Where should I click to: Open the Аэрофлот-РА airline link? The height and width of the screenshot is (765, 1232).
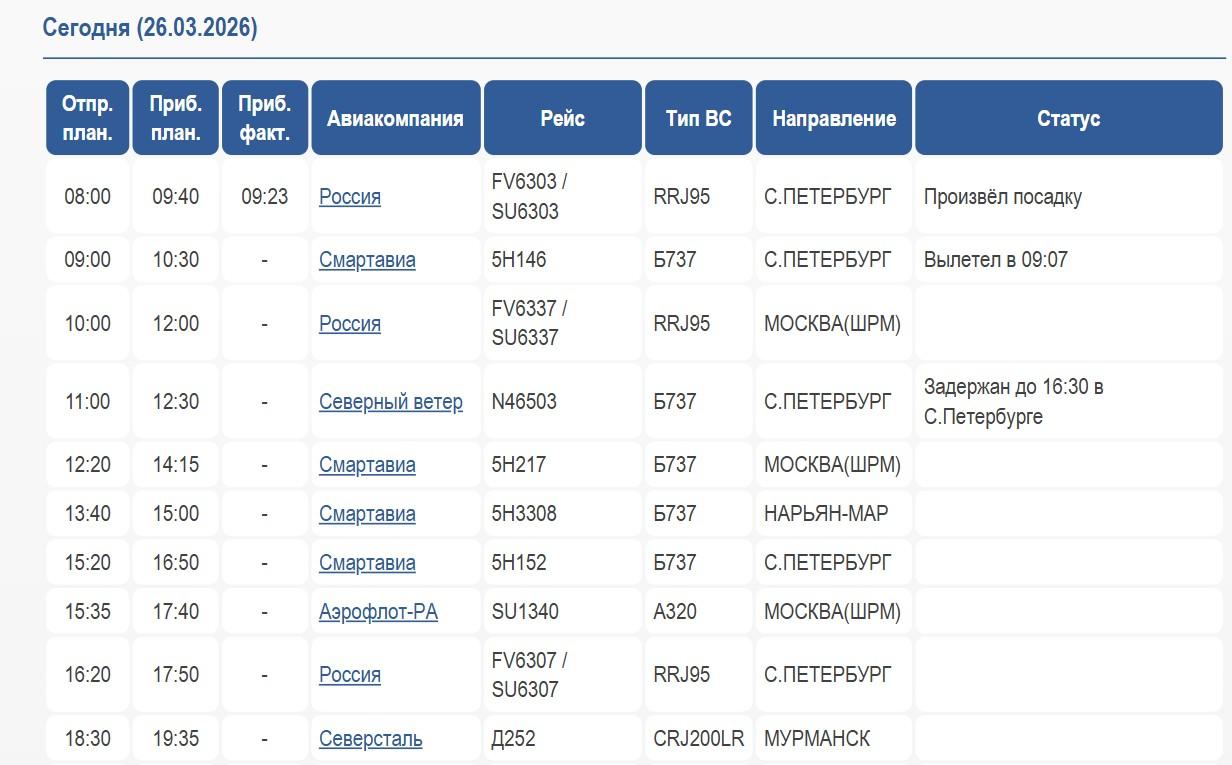(x=378, y=612)
